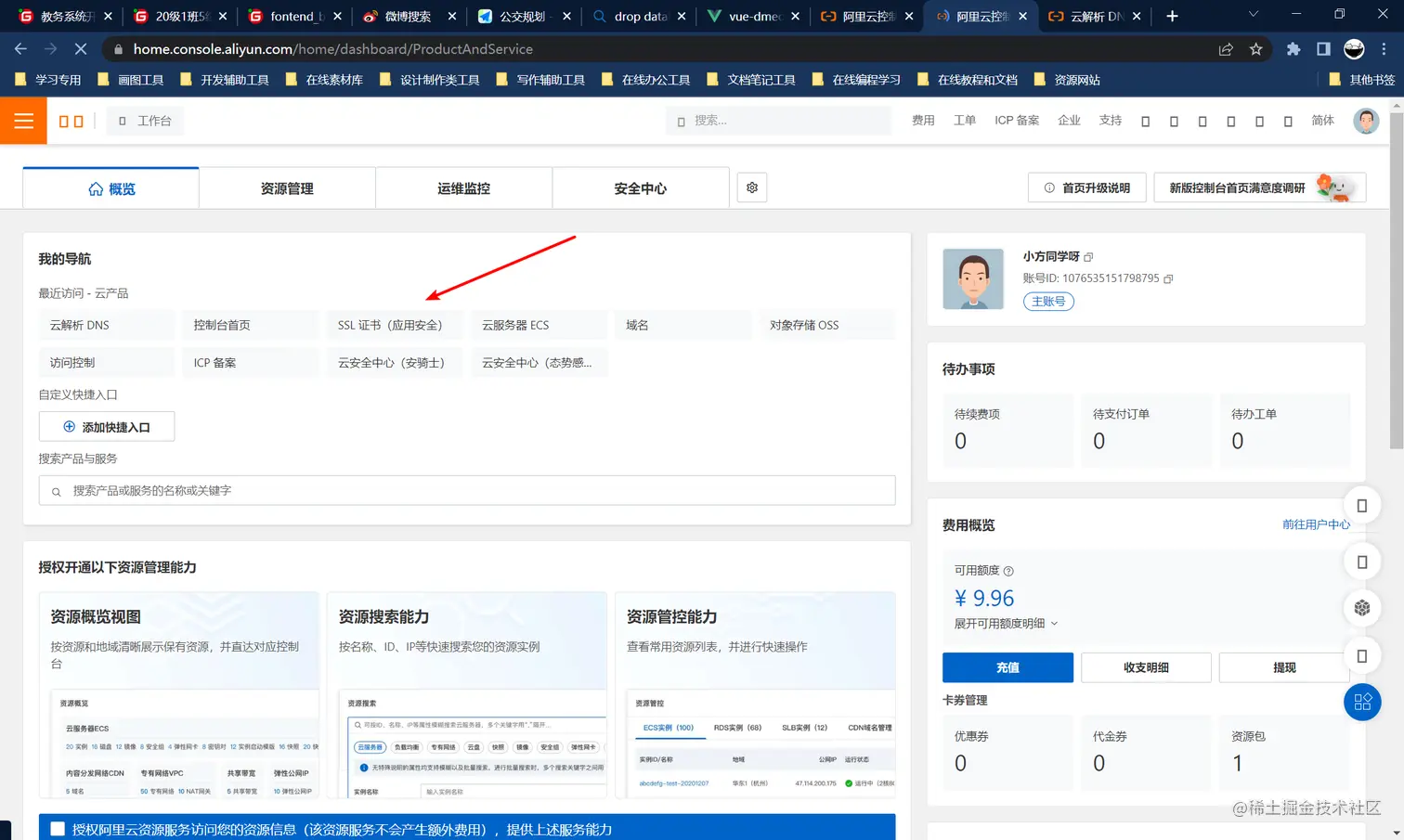Open the 开发辅助工具 bookmarks folder

pyautogui.click(x=225, y=80)
